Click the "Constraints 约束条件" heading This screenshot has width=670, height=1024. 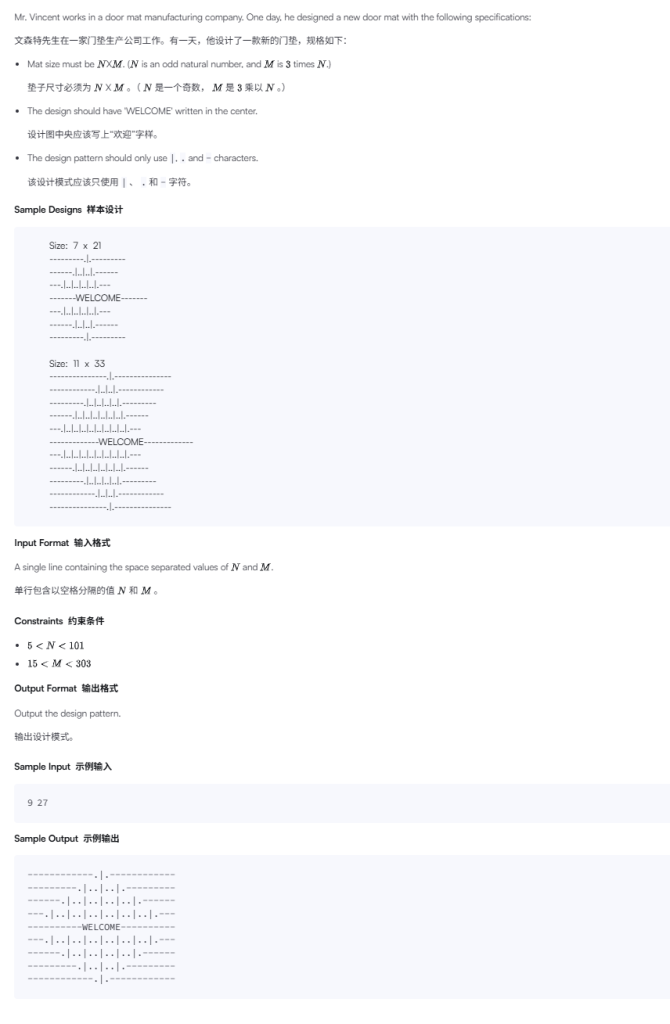(x=59, y=621)
